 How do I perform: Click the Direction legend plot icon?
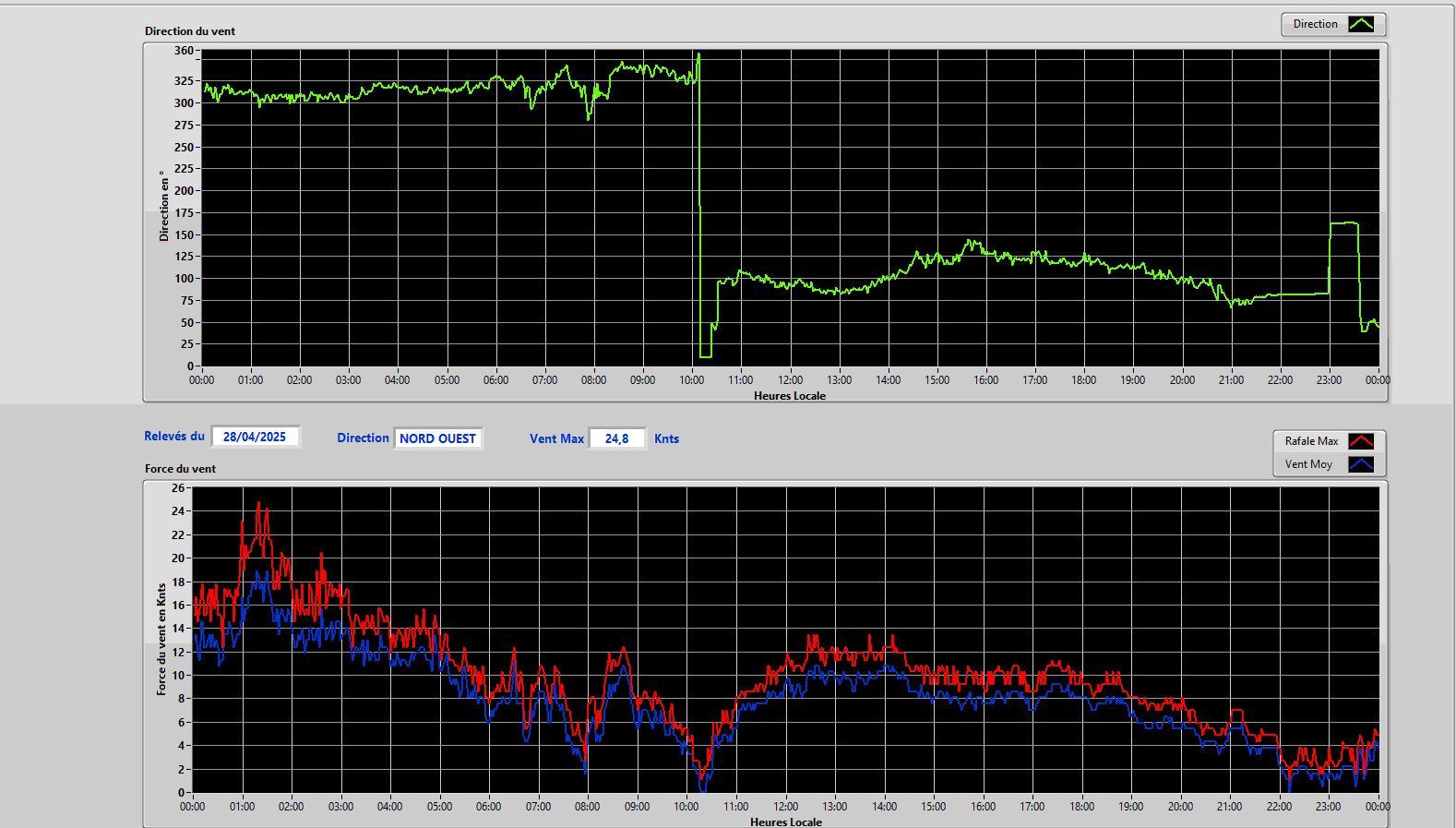pos(1361,24)
